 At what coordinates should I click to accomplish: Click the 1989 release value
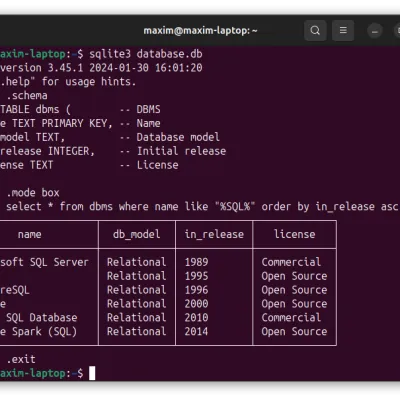pyautogui.click(x=196, y=262)
